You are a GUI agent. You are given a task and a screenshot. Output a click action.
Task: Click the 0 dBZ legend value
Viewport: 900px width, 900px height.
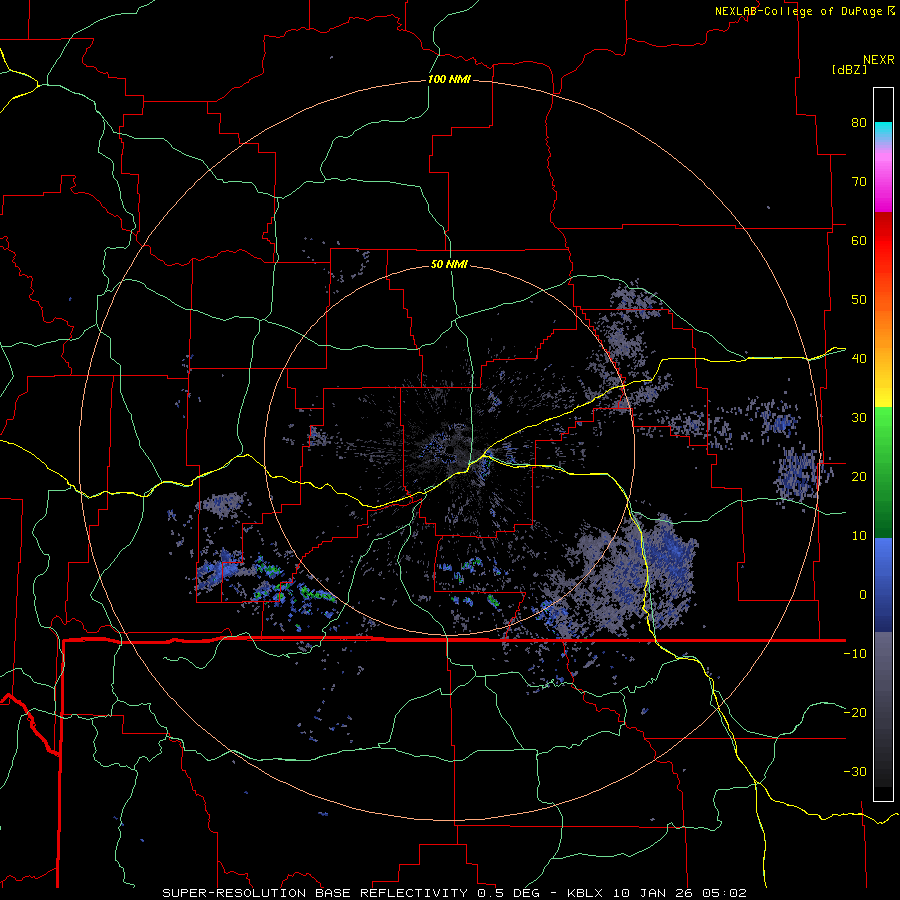[x=863, y=595]
